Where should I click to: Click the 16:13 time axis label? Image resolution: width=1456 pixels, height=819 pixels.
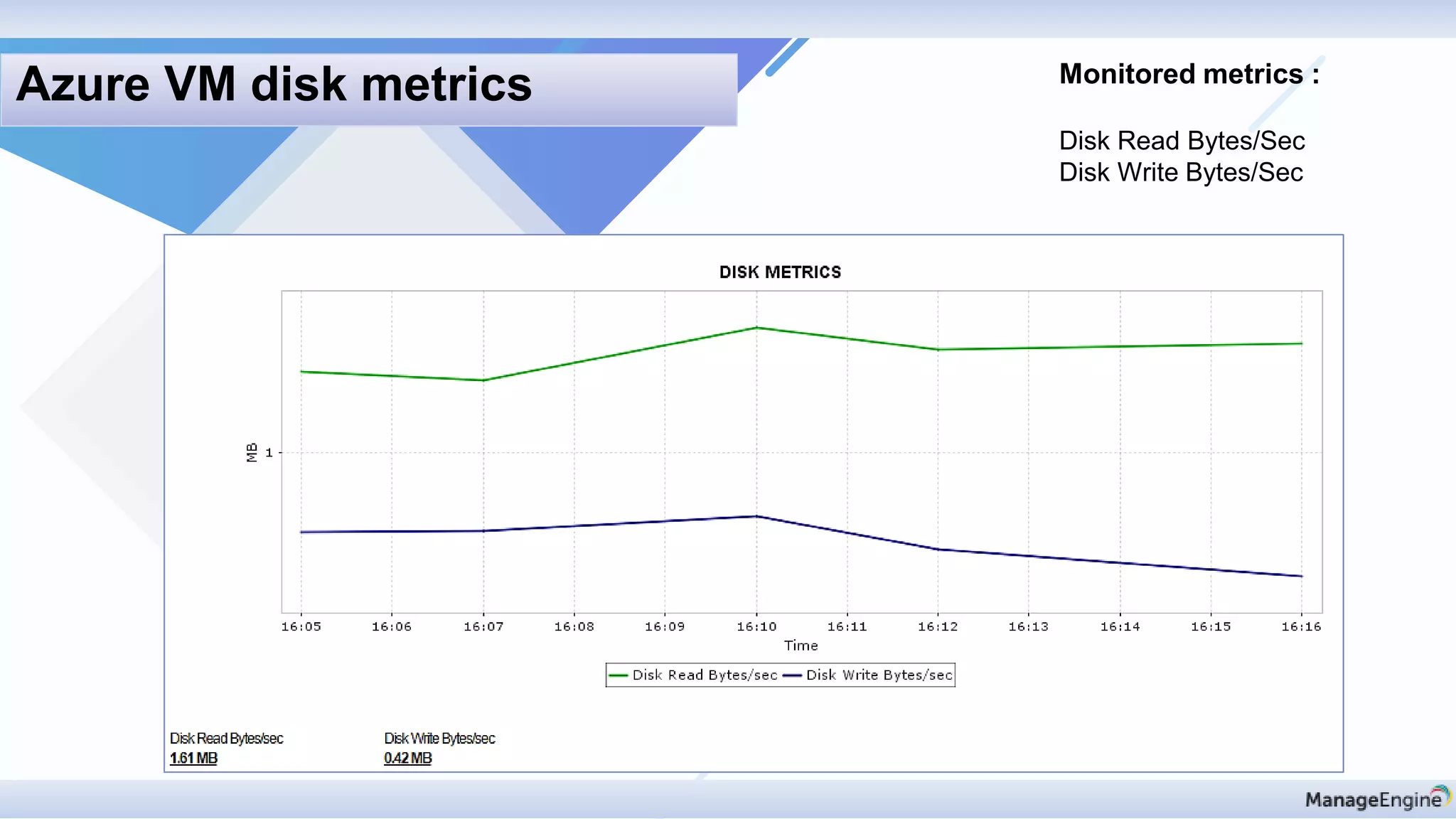click(x=1028, y=626)
